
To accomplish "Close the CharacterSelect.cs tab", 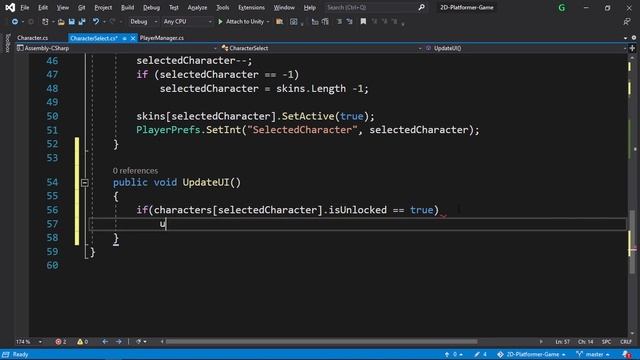I will [133, 38].
